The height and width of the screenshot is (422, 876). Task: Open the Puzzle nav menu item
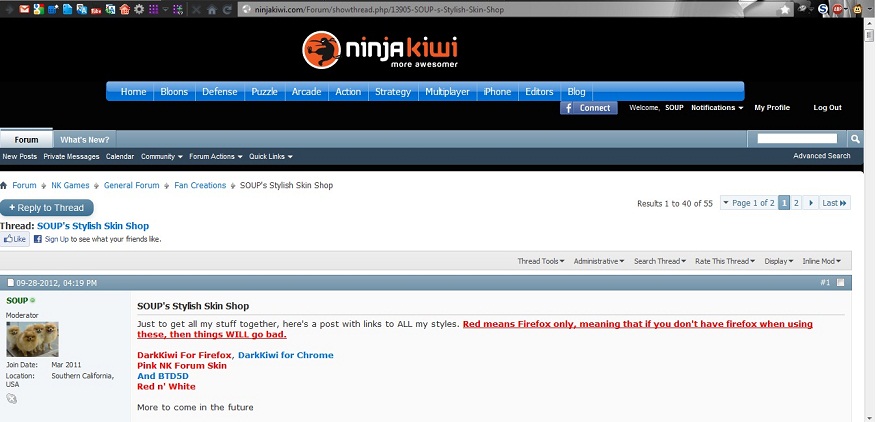tap(265, 92)
